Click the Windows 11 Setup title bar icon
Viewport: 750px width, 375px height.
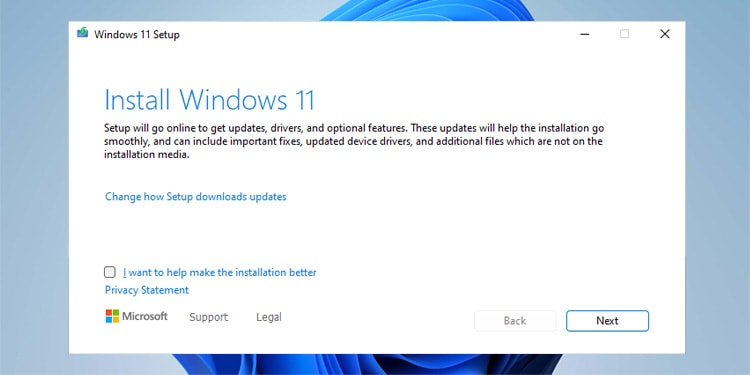pyautogui.click(x=83, y=33)
